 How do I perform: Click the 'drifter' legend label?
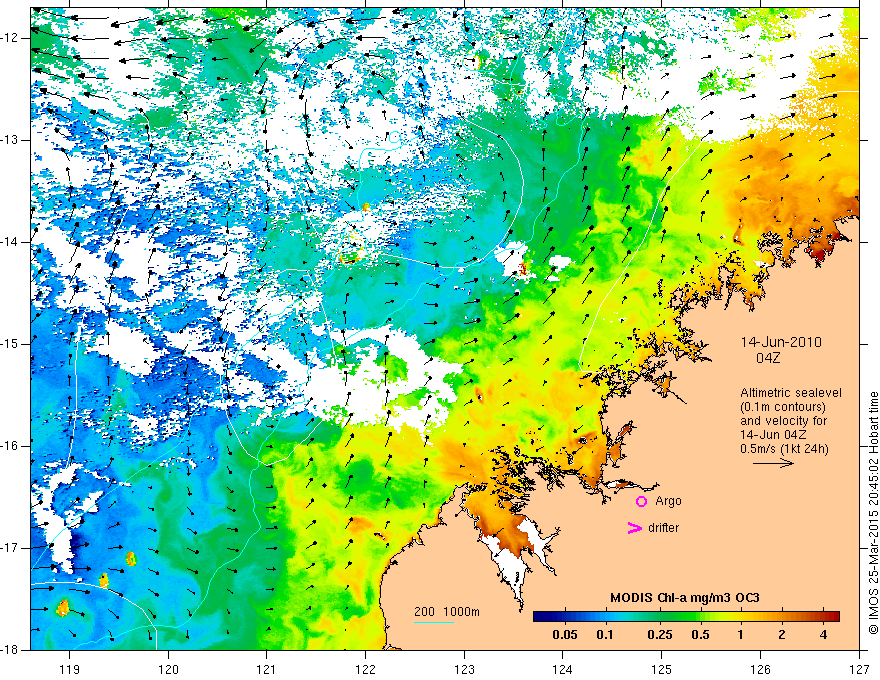coord(663,528)
